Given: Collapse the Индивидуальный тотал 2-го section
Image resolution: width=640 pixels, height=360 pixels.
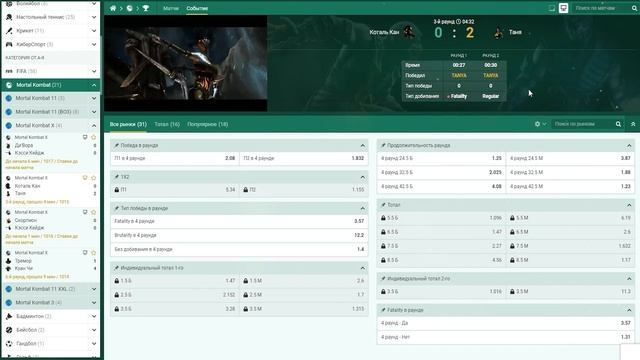Looking at the screenshot, I should tap(629, 278).
